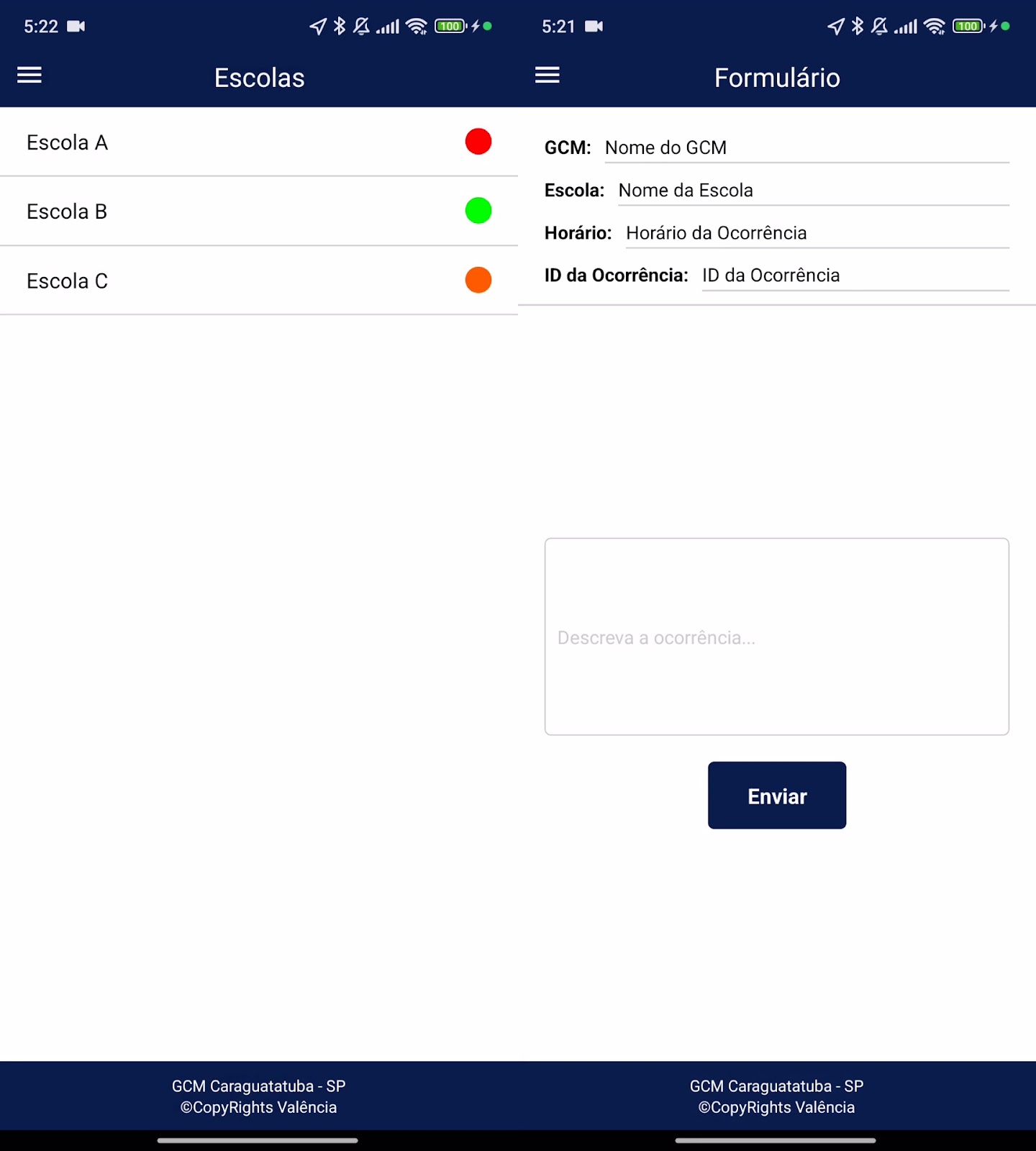Tap red status dot for Escola A

pos(478,141)
